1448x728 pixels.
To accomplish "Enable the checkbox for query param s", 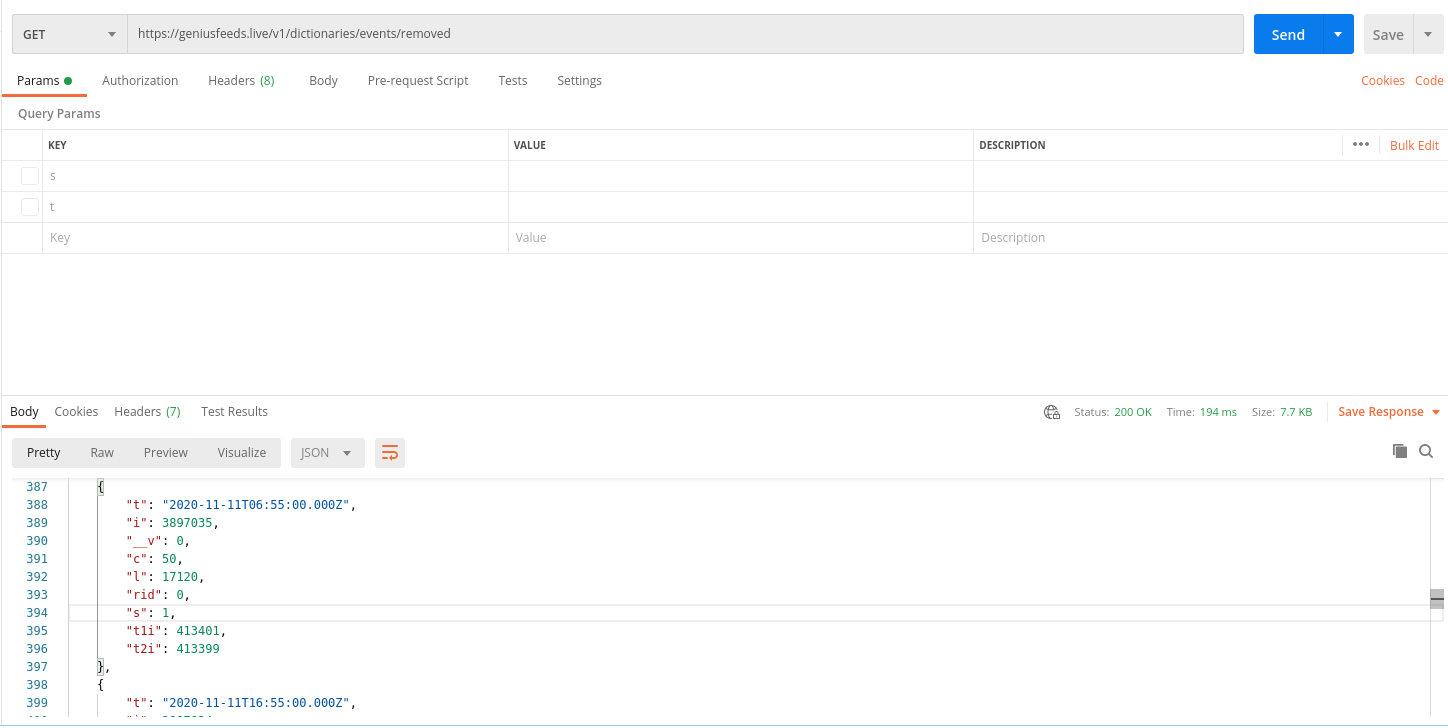I will 29,175.
